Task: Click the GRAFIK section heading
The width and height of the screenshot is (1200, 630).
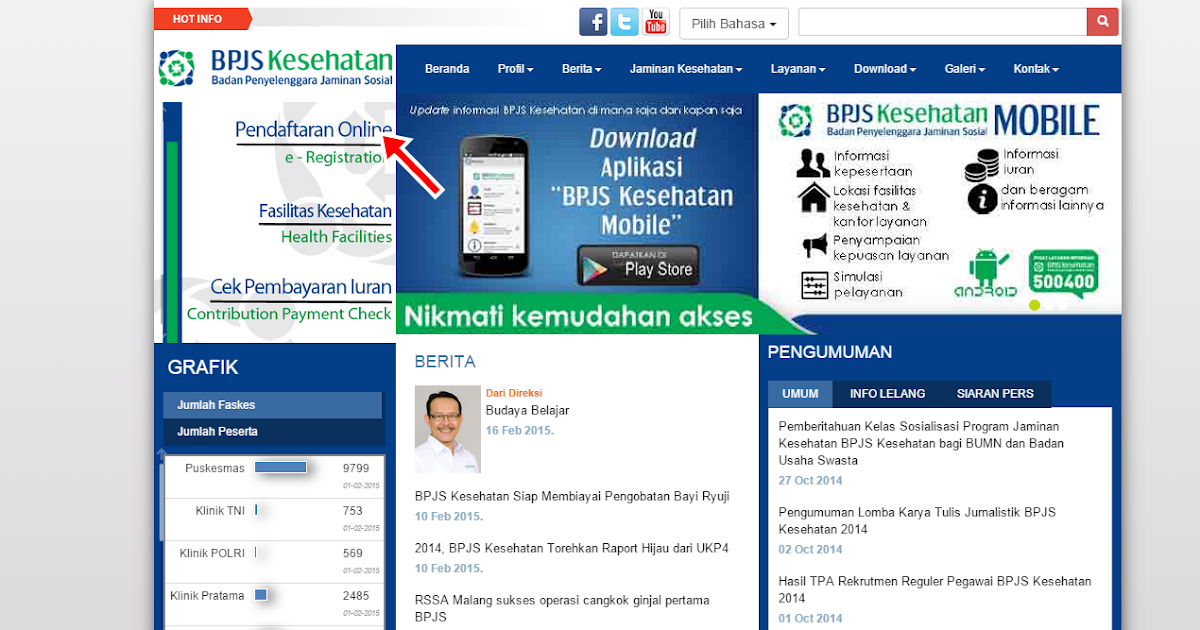Action: 203,367
